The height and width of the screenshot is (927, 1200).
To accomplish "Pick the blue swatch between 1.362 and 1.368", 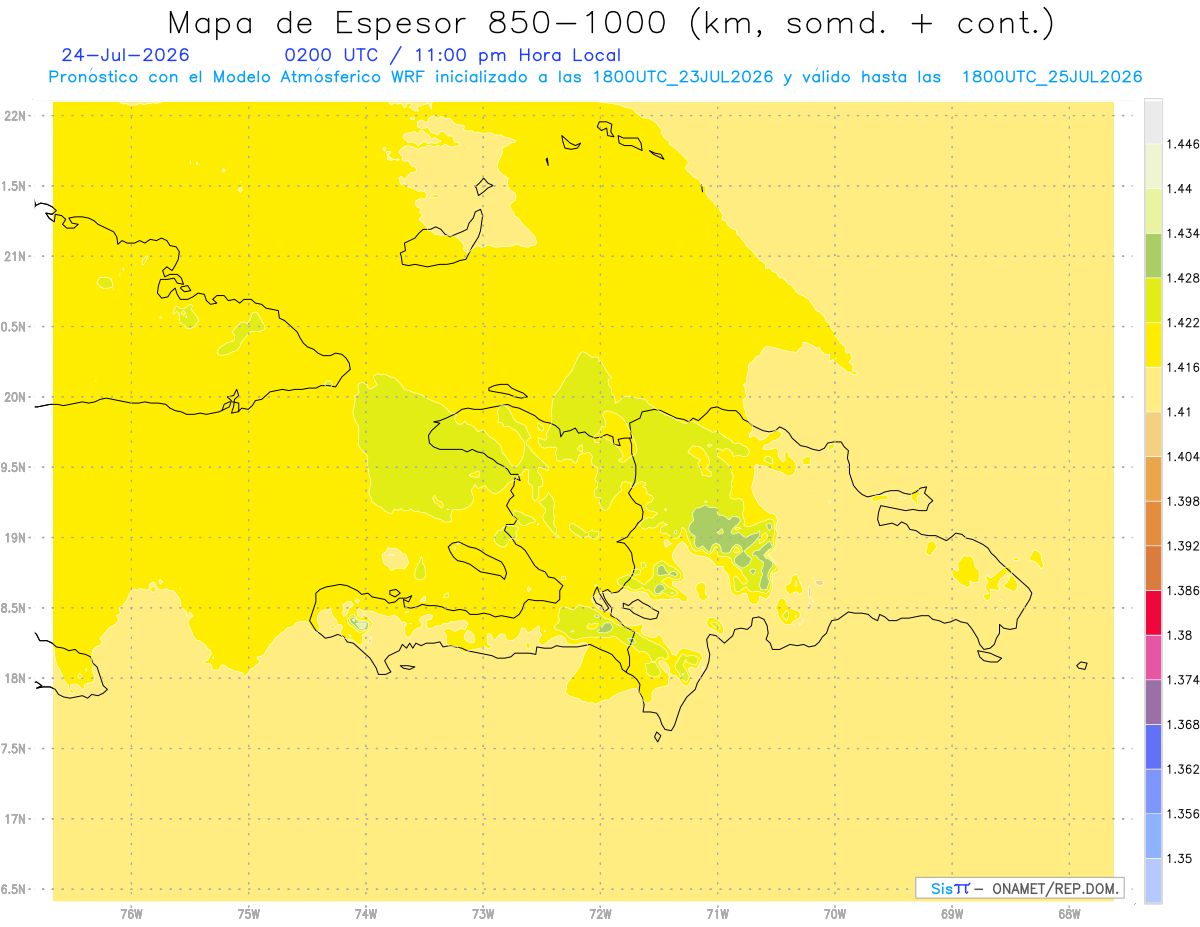I will click(1153, 747).
